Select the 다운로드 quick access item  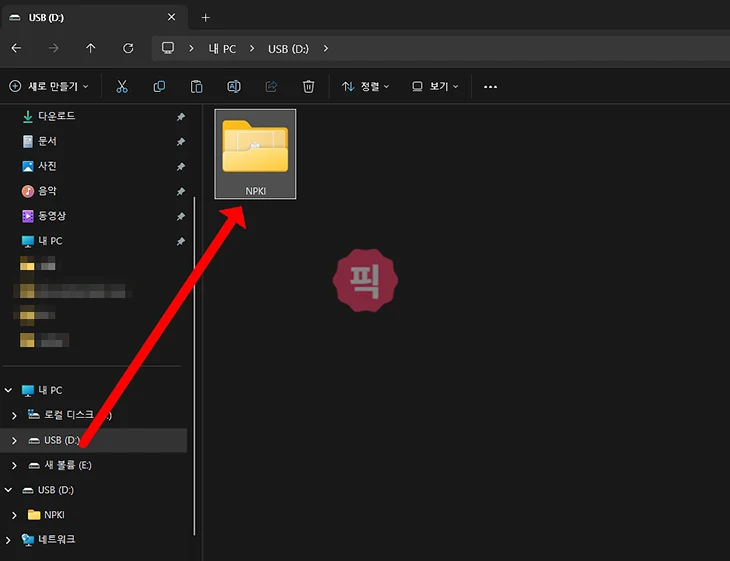click(x=56, y=116)
